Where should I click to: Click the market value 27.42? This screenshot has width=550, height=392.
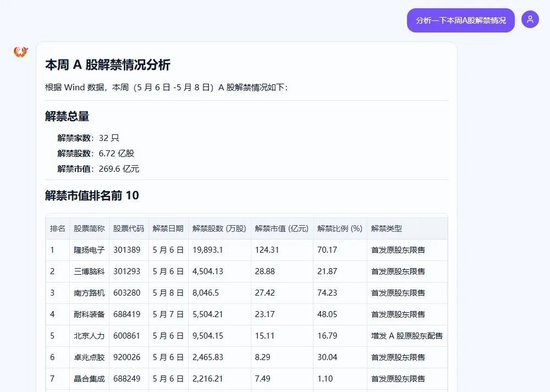pyautogui.click(x=265, y=293)
